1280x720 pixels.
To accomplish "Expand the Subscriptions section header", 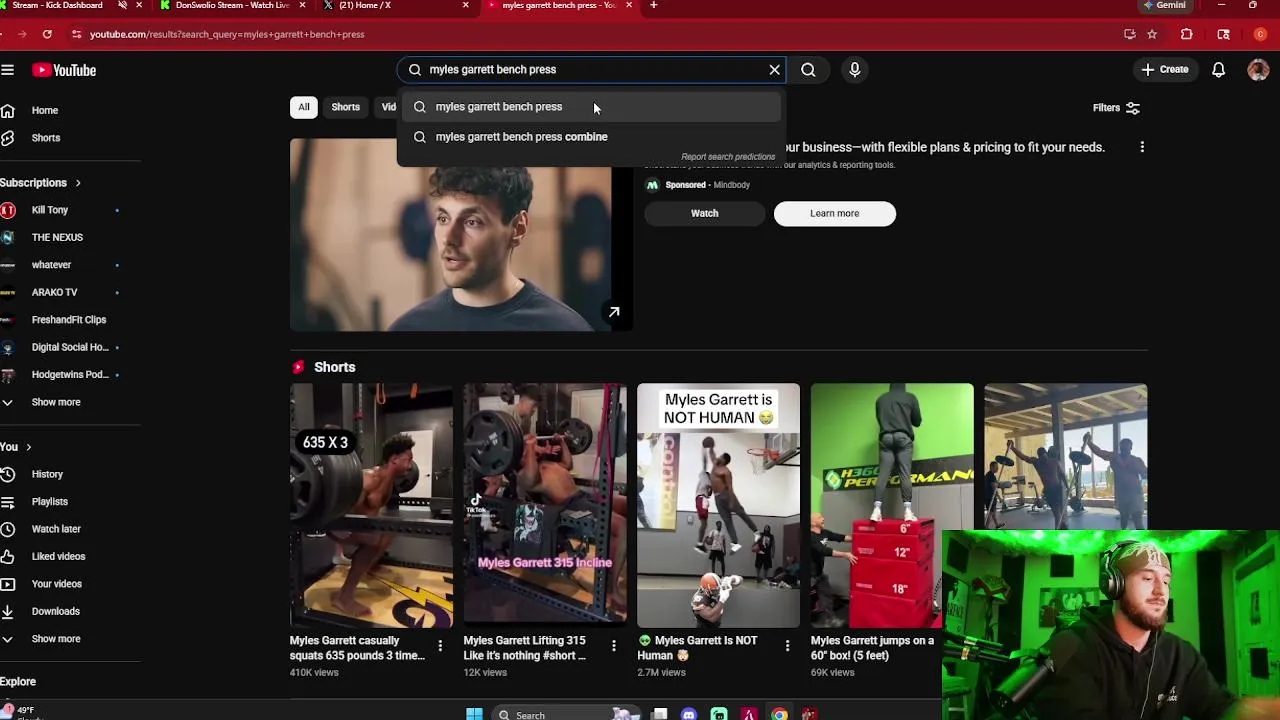I will click(40, 183).
